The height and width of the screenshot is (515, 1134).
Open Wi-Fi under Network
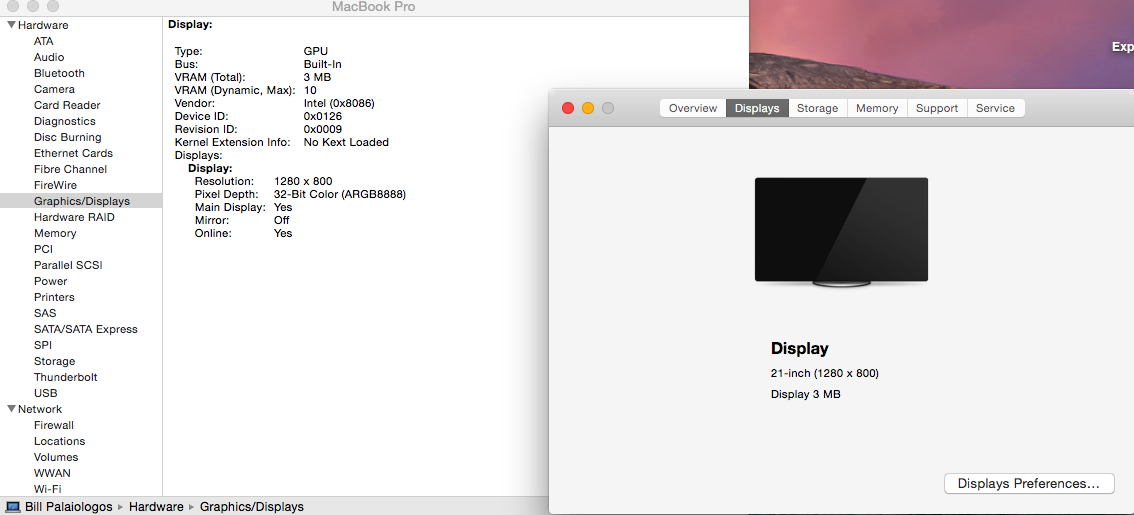pyautogui.click(x=48, y=488)
